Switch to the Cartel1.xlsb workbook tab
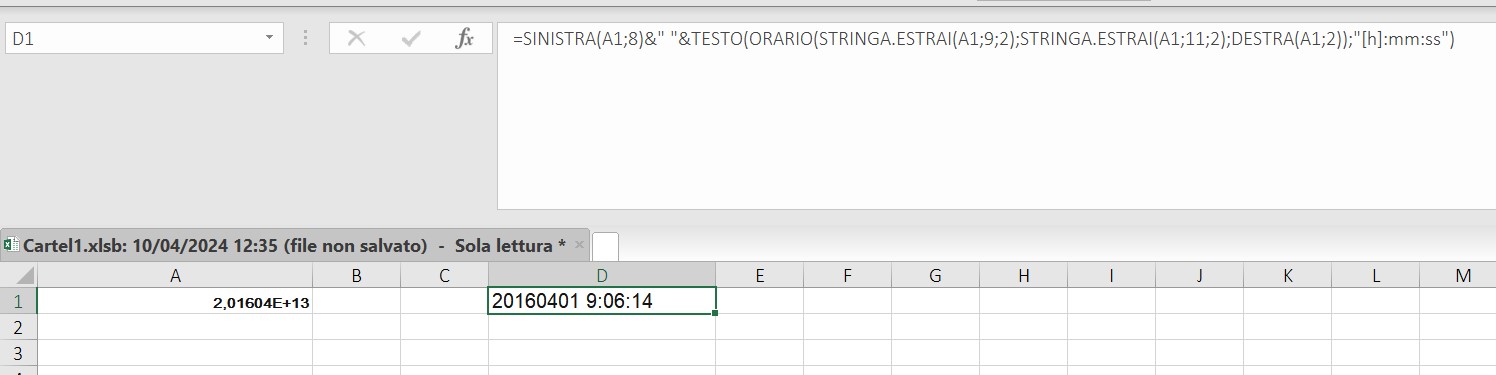1496x375 pixels. click(x=294, y=245)
